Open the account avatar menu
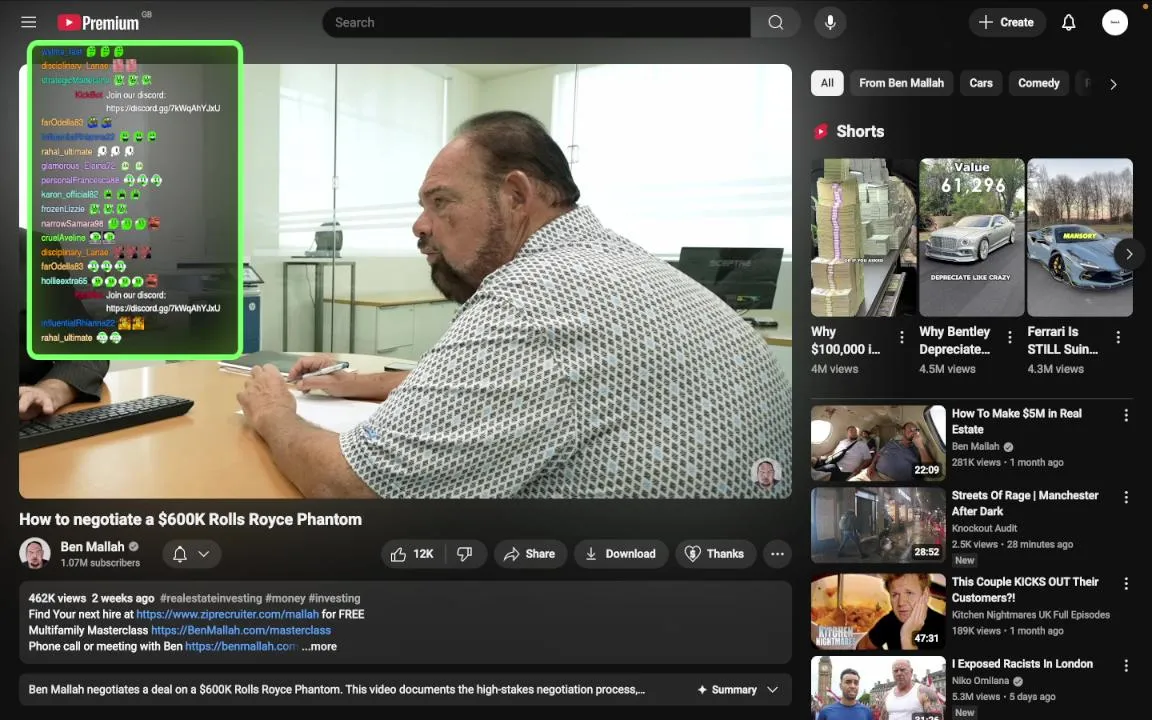The width and height of the screenshot is (1152, 720). [1115, 22]
